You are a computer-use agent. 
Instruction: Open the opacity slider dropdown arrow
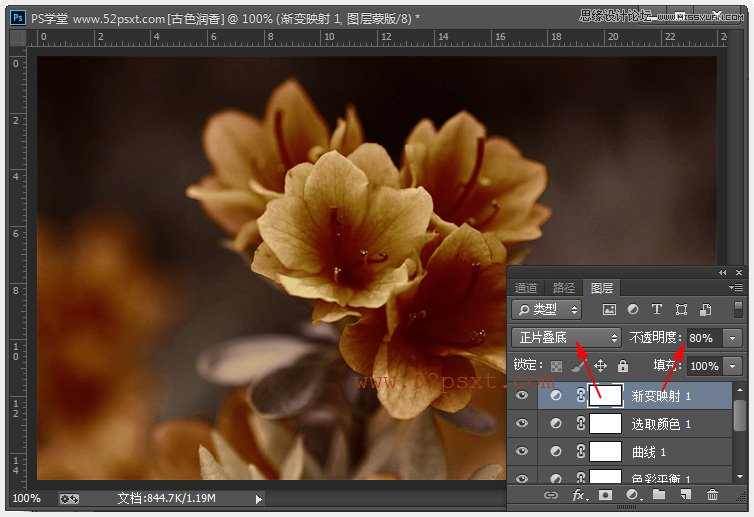732,338
